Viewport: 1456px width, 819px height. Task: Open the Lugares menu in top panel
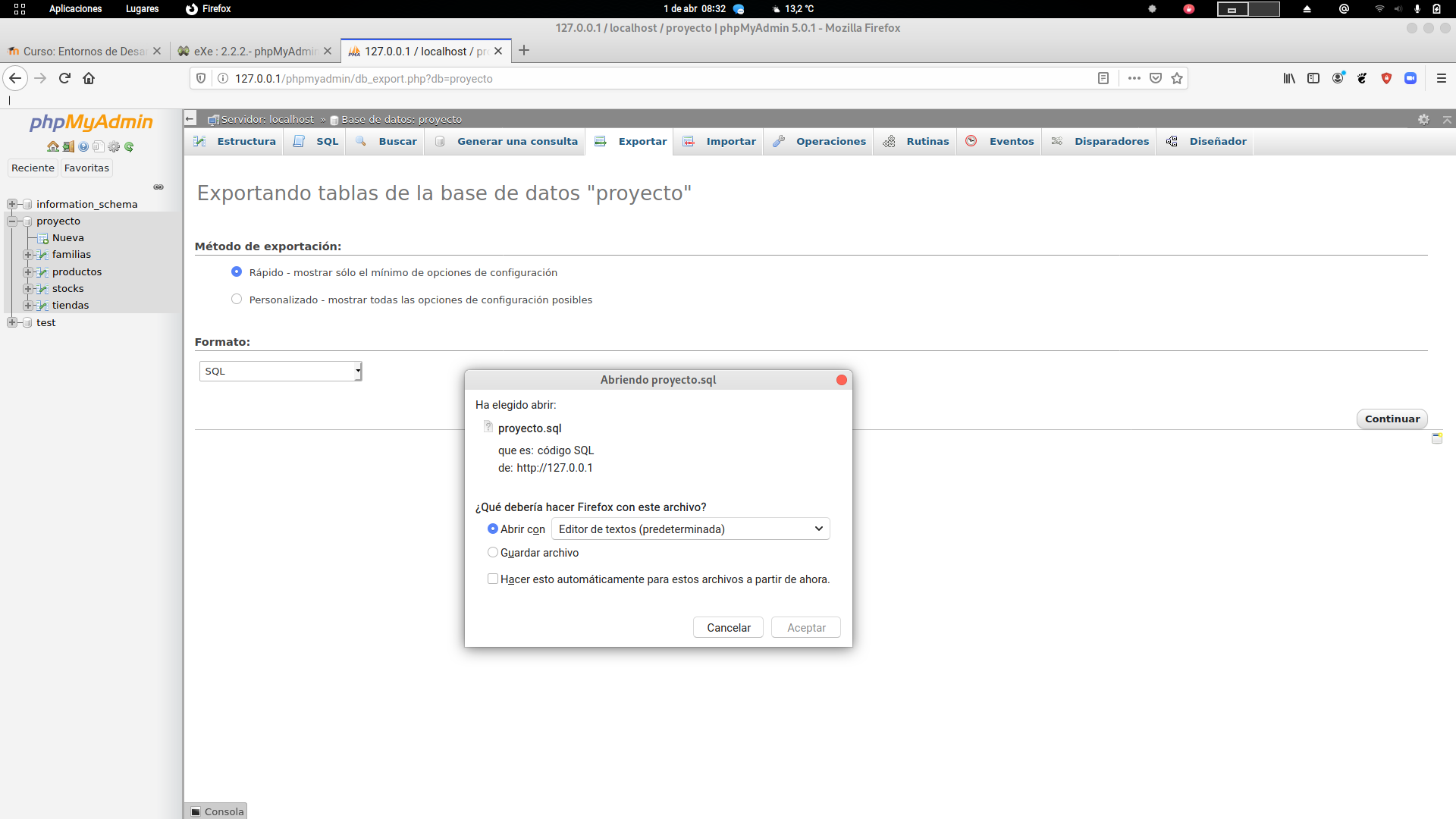click(x=143, y=9)
